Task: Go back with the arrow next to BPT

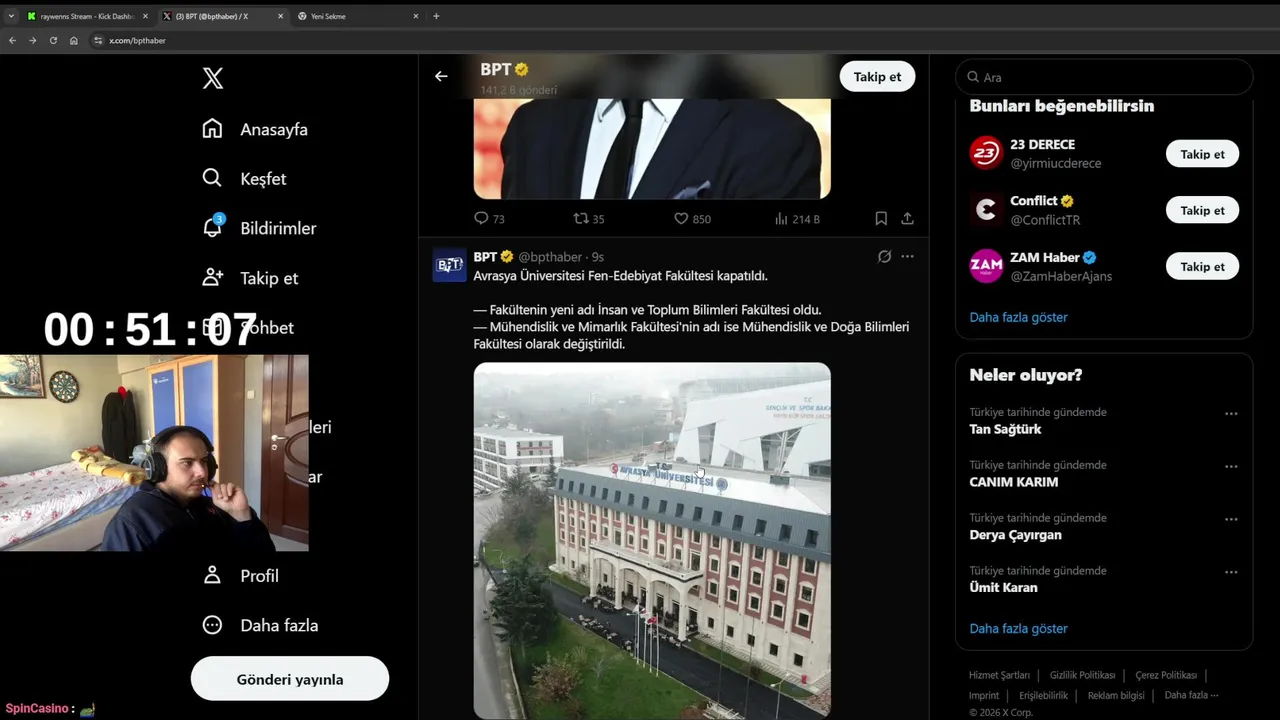Action: click(441, 76)
